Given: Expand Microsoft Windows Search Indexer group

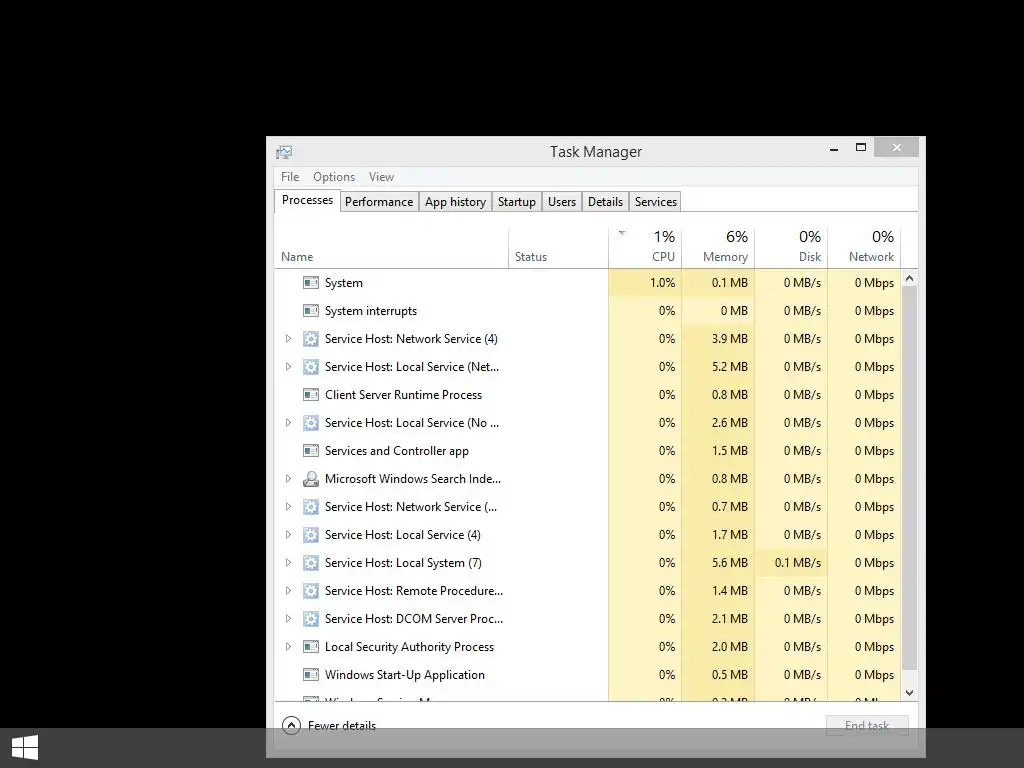Looking at the screenshot, I should (x=288, y=479).
